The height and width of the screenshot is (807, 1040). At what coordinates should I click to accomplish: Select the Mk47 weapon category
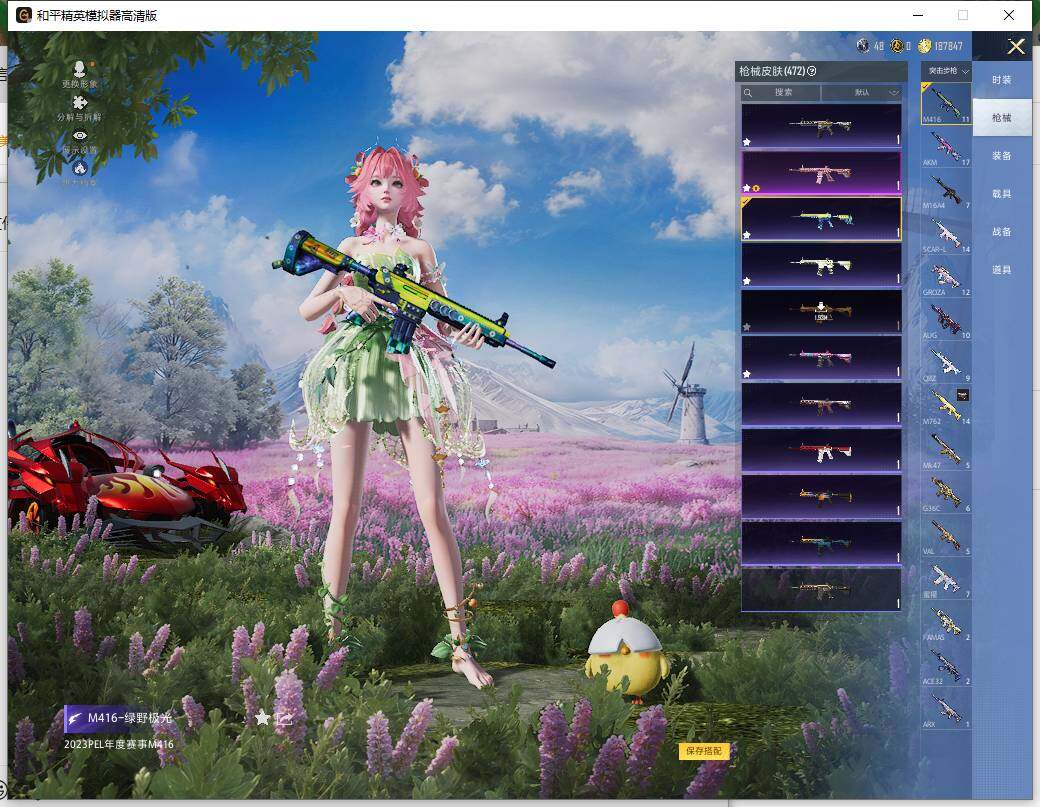[946, 449]
